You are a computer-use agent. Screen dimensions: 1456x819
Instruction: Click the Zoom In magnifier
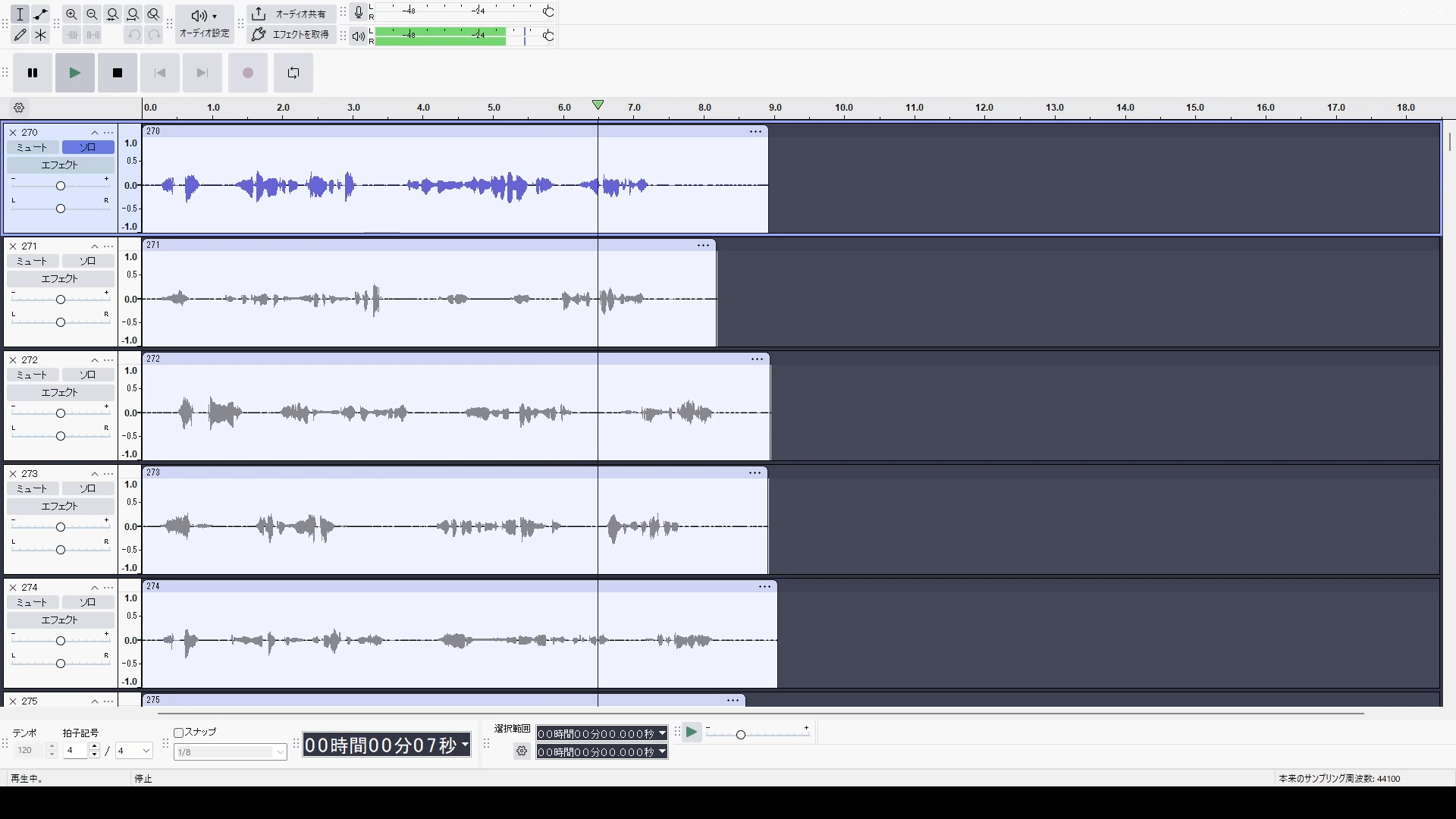[71, 14]
